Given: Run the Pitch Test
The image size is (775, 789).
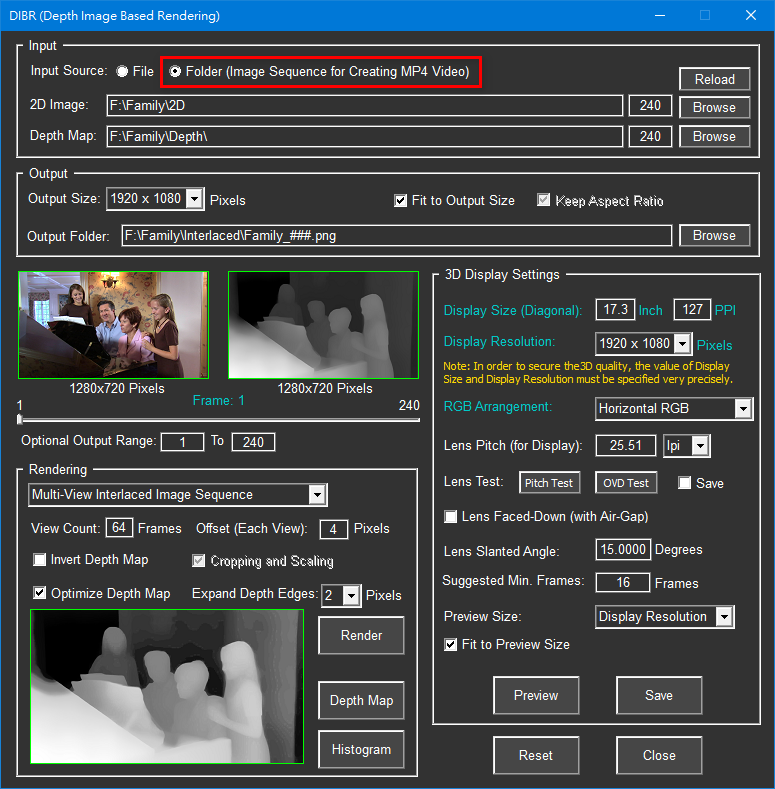Looking at the screenshot, I should (x=549, y=483).
